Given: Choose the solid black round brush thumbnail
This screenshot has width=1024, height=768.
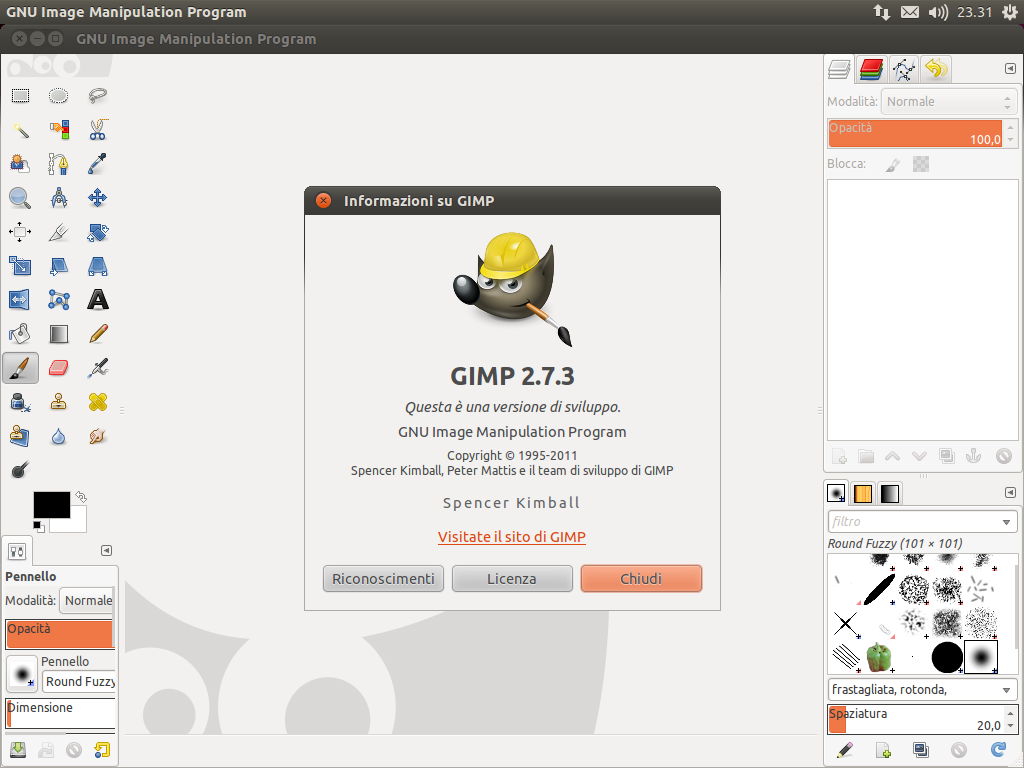Looking at the screenshot, I should coord(947,657).
